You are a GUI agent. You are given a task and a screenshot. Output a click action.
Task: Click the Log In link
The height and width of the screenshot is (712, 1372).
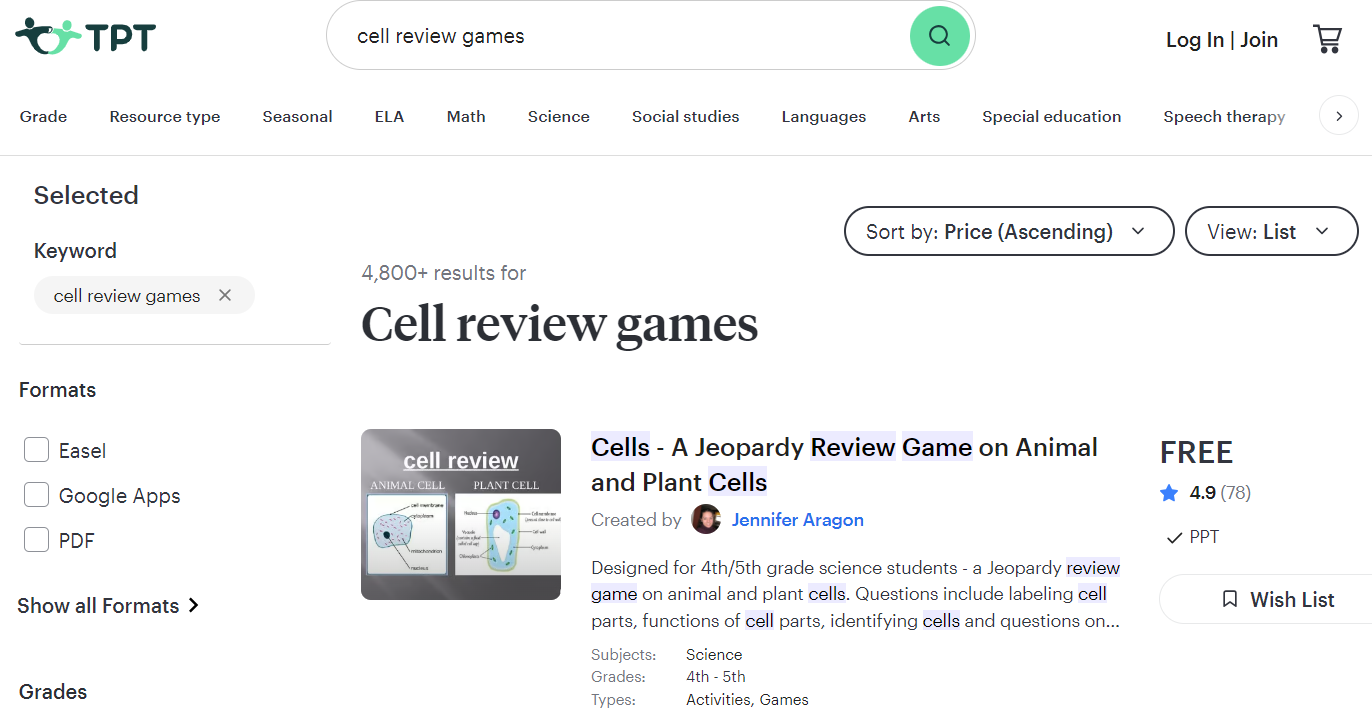click(x=1194, y=39)
